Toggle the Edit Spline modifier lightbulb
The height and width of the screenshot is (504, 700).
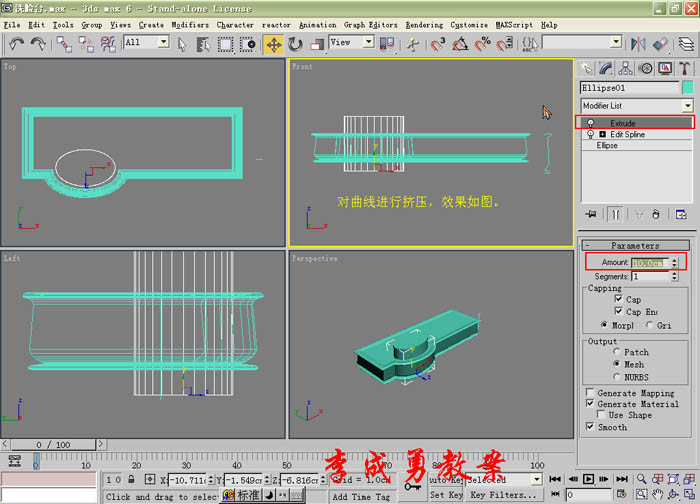click(590, 134)
